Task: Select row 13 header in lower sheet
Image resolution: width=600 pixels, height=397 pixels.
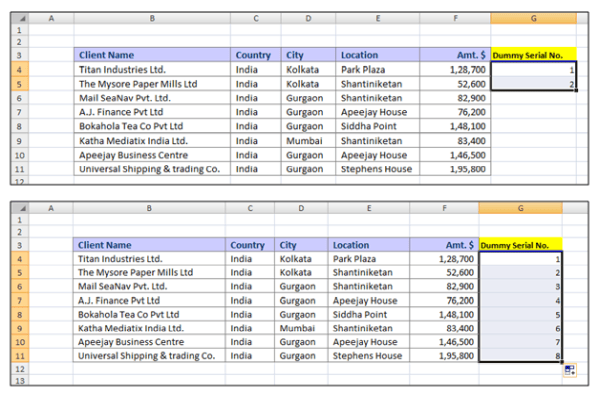Action: point(20,381)
